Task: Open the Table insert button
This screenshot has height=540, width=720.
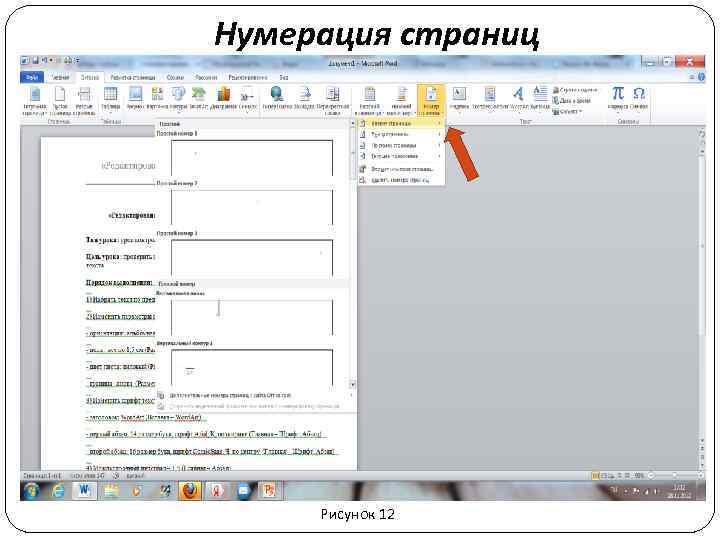Action: (x=111, y=100)
